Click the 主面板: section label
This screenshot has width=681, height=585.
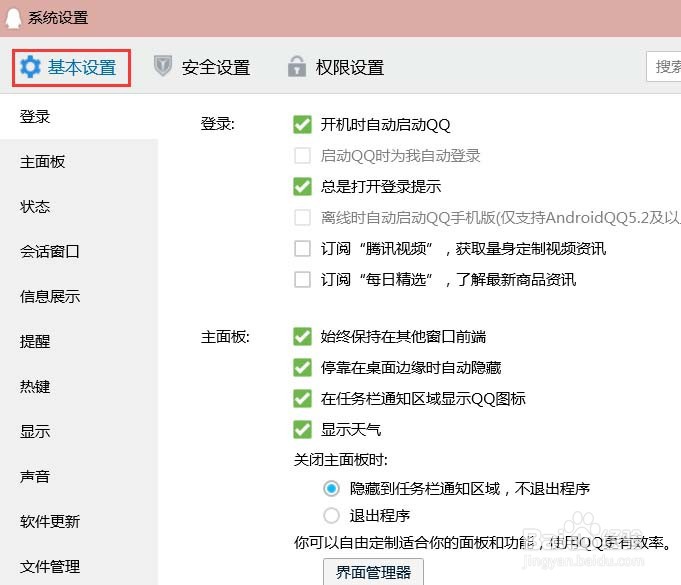(225, 337)
